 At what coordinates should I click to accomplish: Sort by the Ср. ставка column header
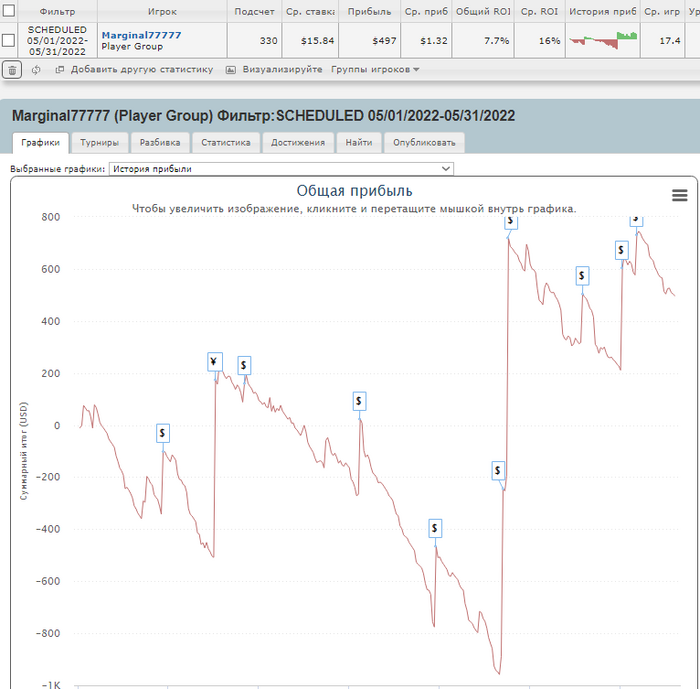(310, 12)
